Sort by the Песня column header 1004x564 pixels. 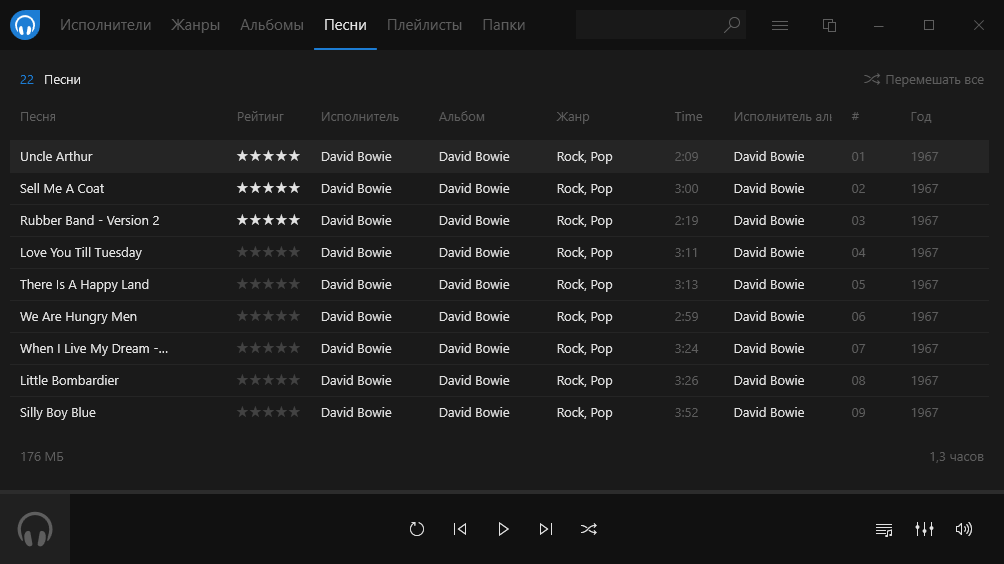coord(38,117)
